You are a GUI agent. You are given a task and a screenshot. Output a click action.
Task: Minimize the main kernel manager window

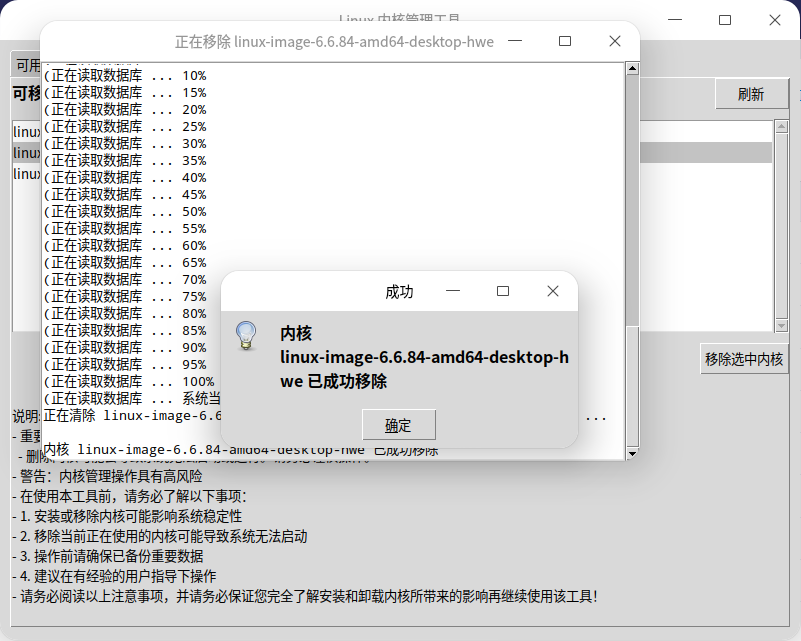(675, 20)
